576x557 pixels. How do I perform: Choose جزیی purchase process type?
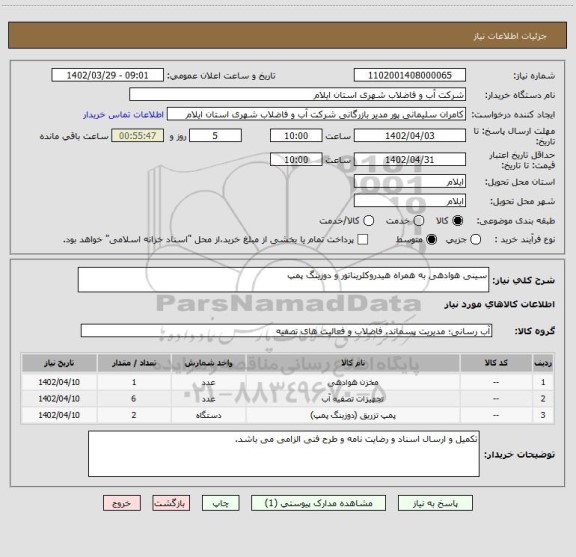pyautogui.click(x=476, y=240)
